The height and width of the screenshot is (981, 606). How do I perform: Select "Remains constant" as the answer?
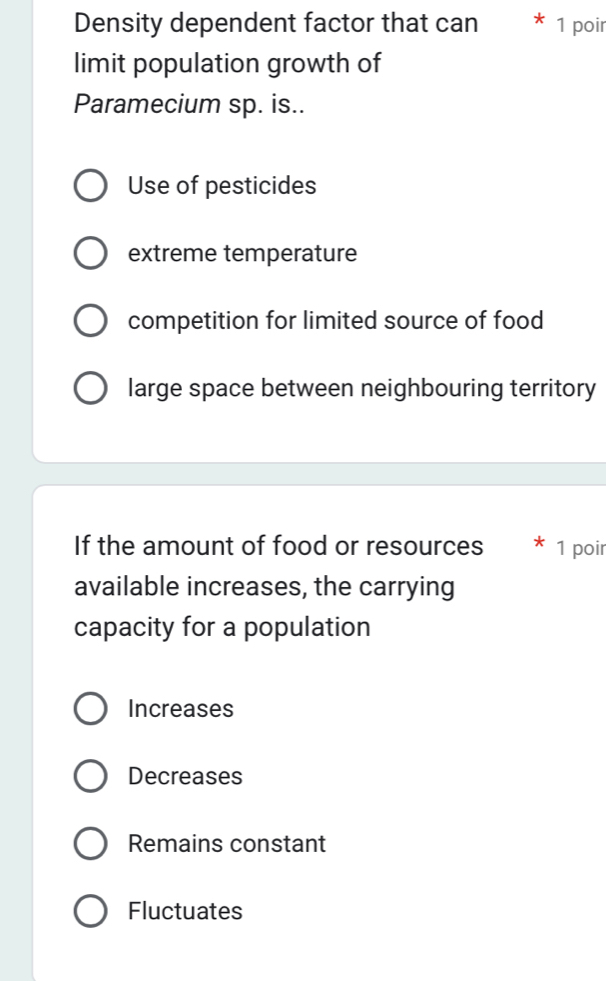click(90, 843)
